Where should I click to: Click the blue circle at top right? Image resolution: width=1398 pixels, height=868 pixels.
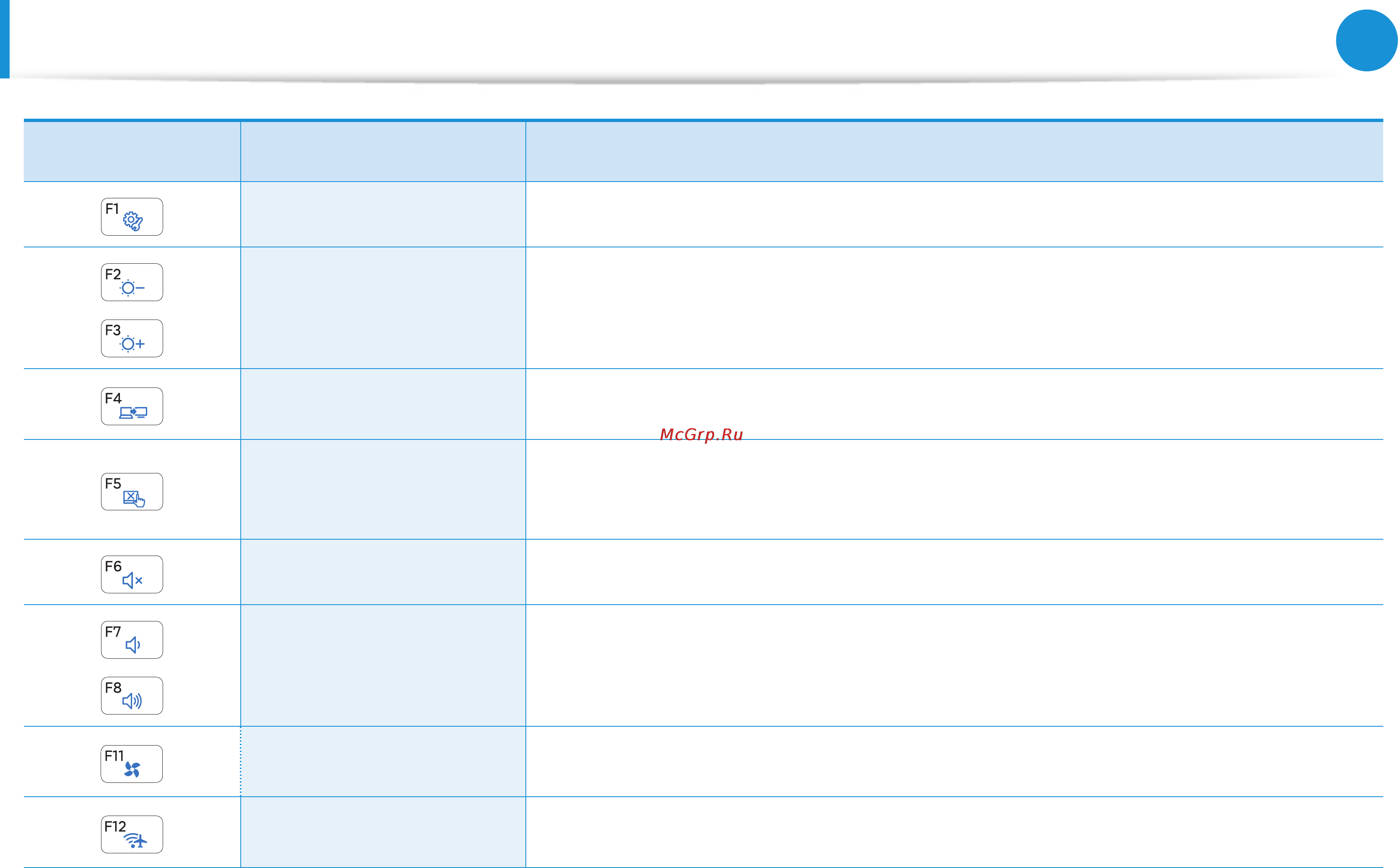pos(1367,40)
